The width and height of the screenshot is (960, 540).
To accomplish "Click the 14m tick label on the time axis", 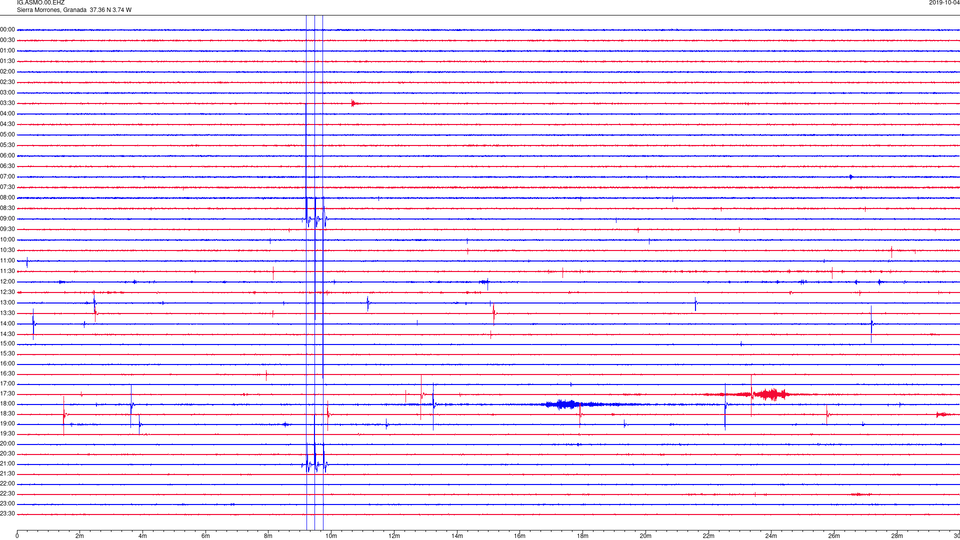I will 457,536.
